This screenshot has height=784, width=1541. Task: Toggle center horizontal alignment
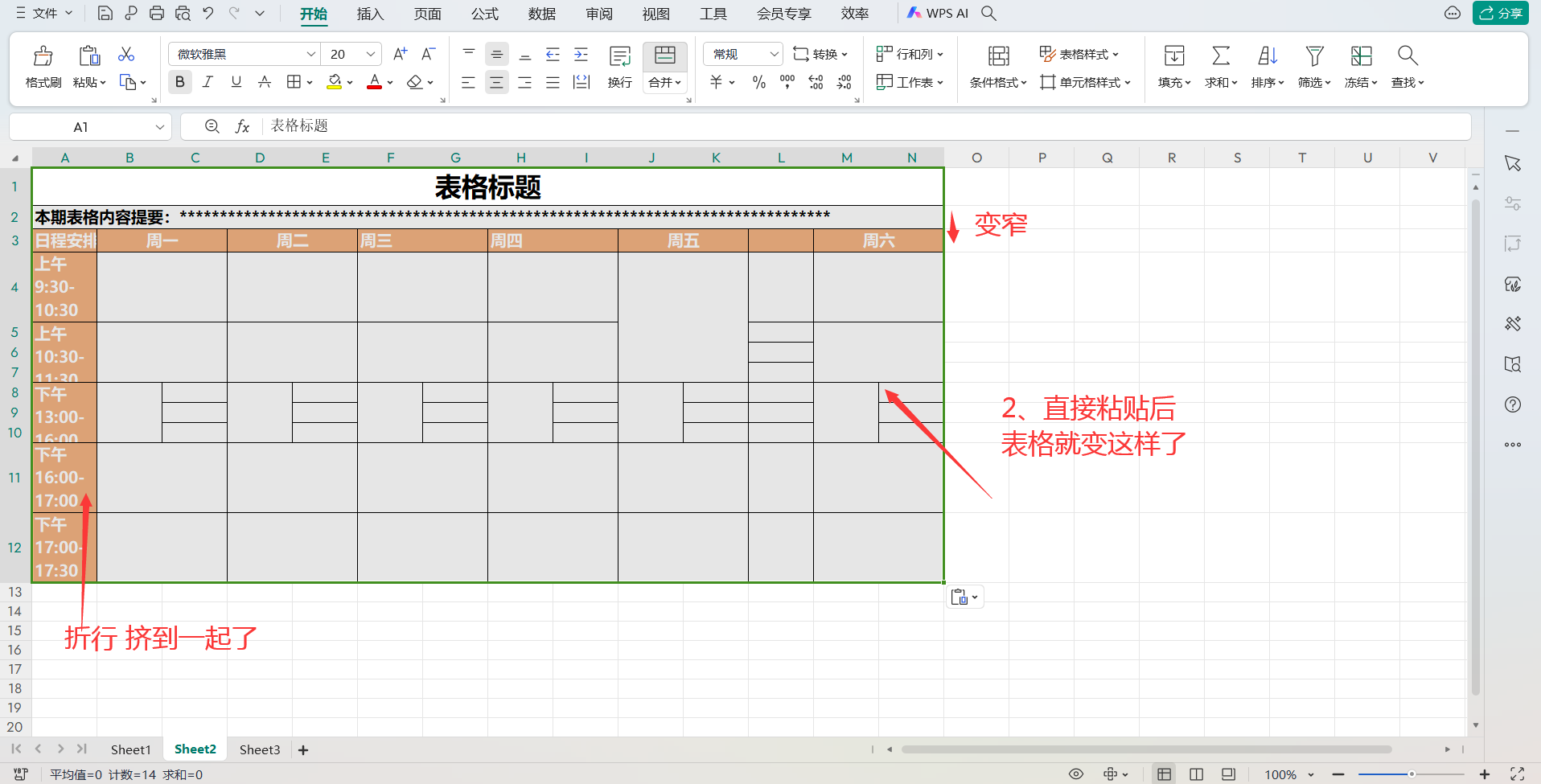point(497,82)
